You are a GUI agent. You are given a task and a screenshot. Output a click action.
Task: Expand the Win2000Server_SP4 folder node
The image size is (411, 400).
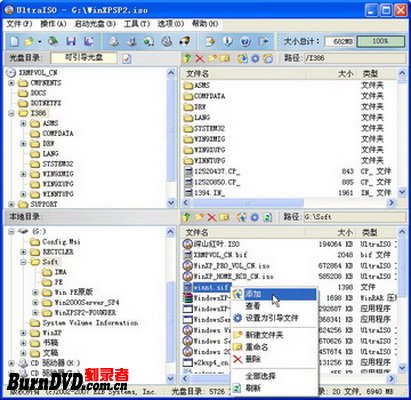[x=35, y=303]
